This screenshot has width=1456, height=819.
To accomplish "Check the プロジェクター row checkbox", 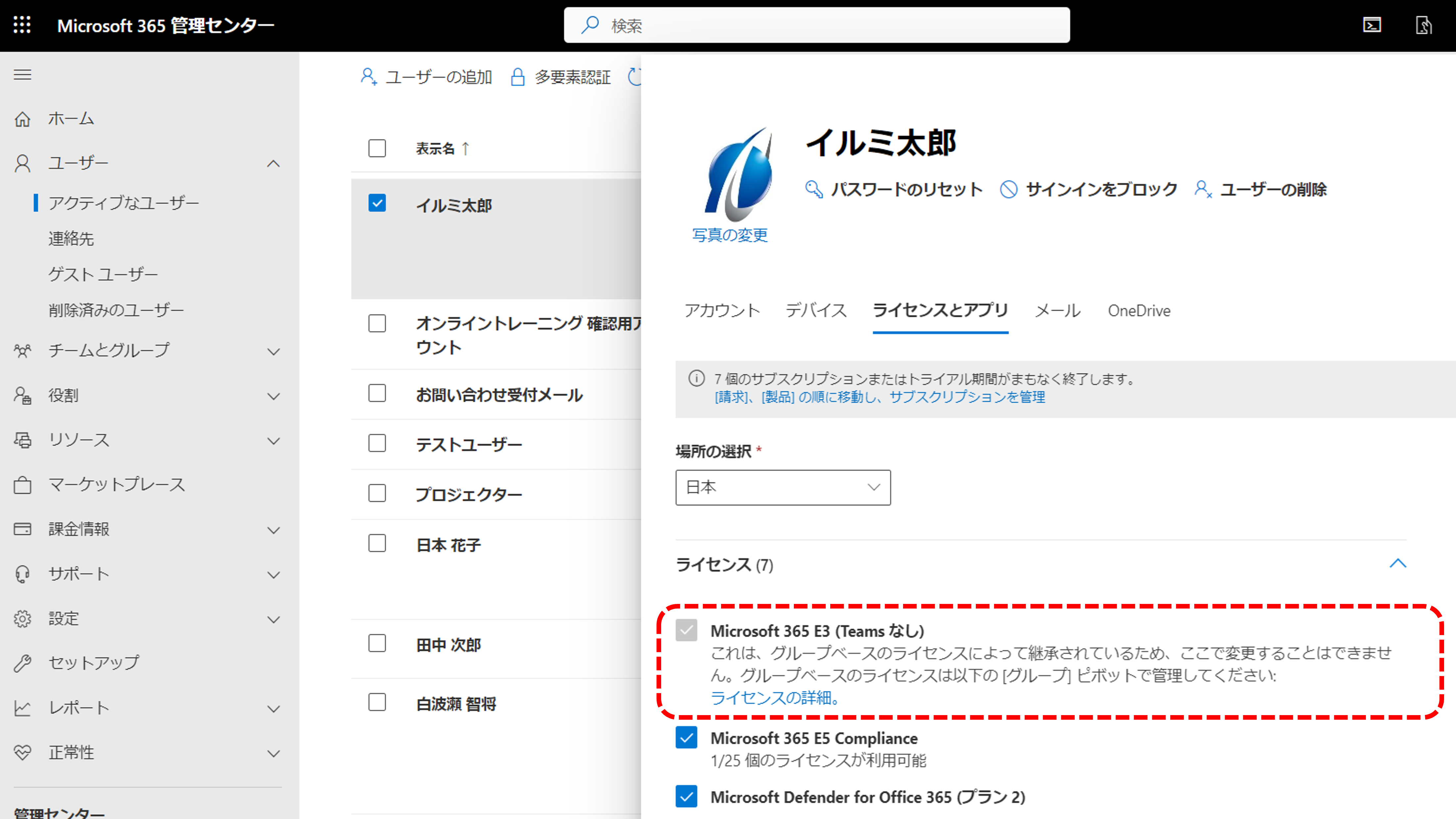I will 377,493.
